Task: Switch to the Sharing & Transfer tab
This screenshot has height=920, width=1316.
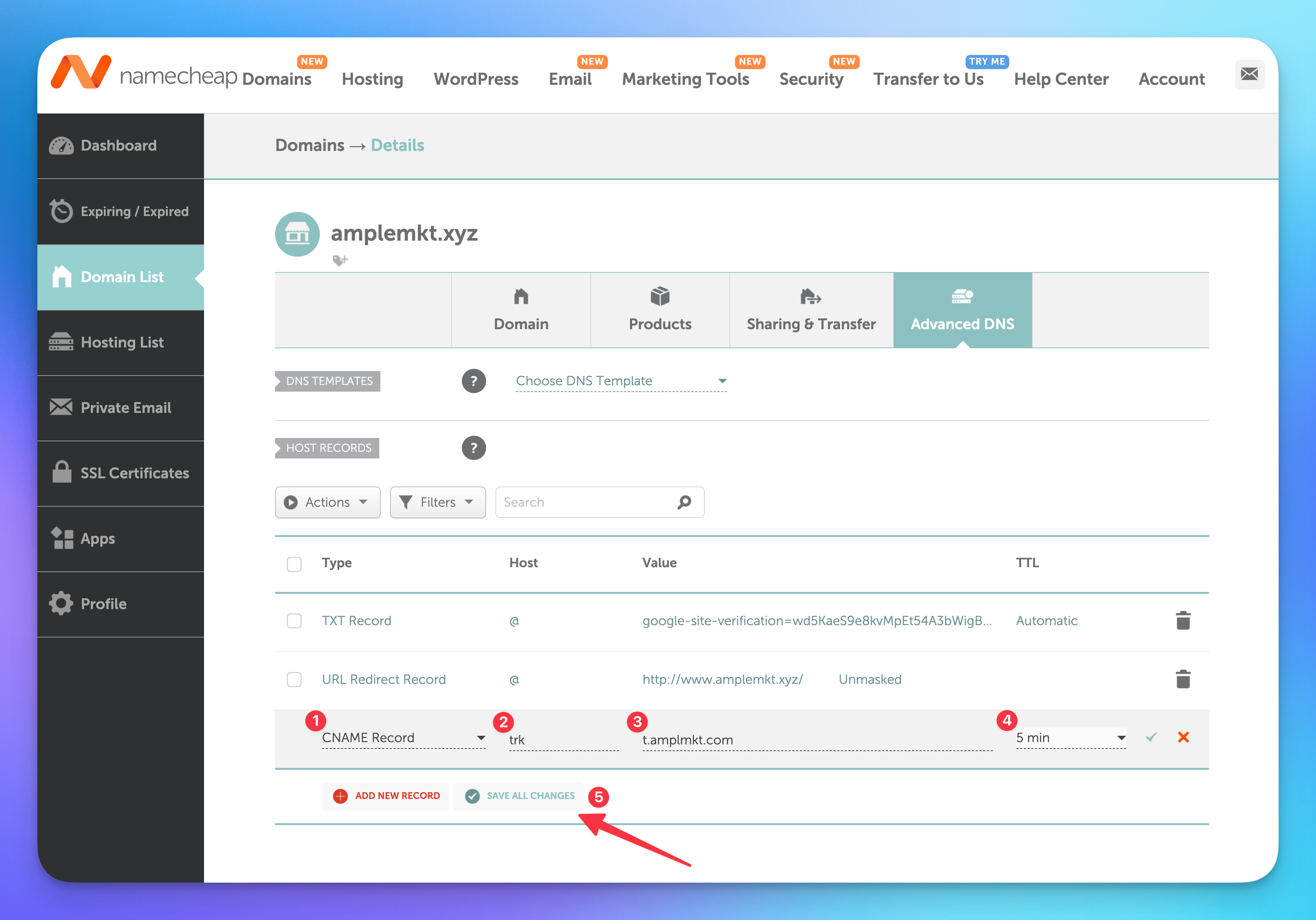Action: (810, 310)
